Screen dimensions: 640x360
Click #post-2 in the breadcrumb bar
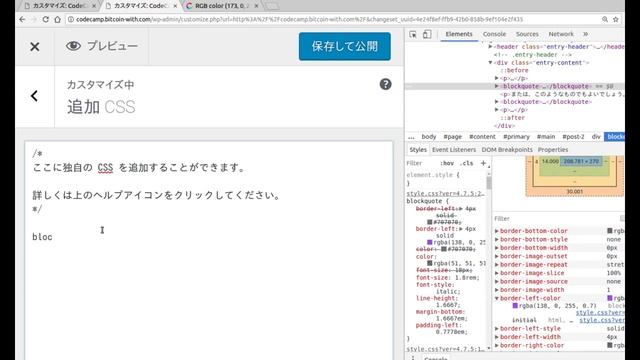coord(573,137)
